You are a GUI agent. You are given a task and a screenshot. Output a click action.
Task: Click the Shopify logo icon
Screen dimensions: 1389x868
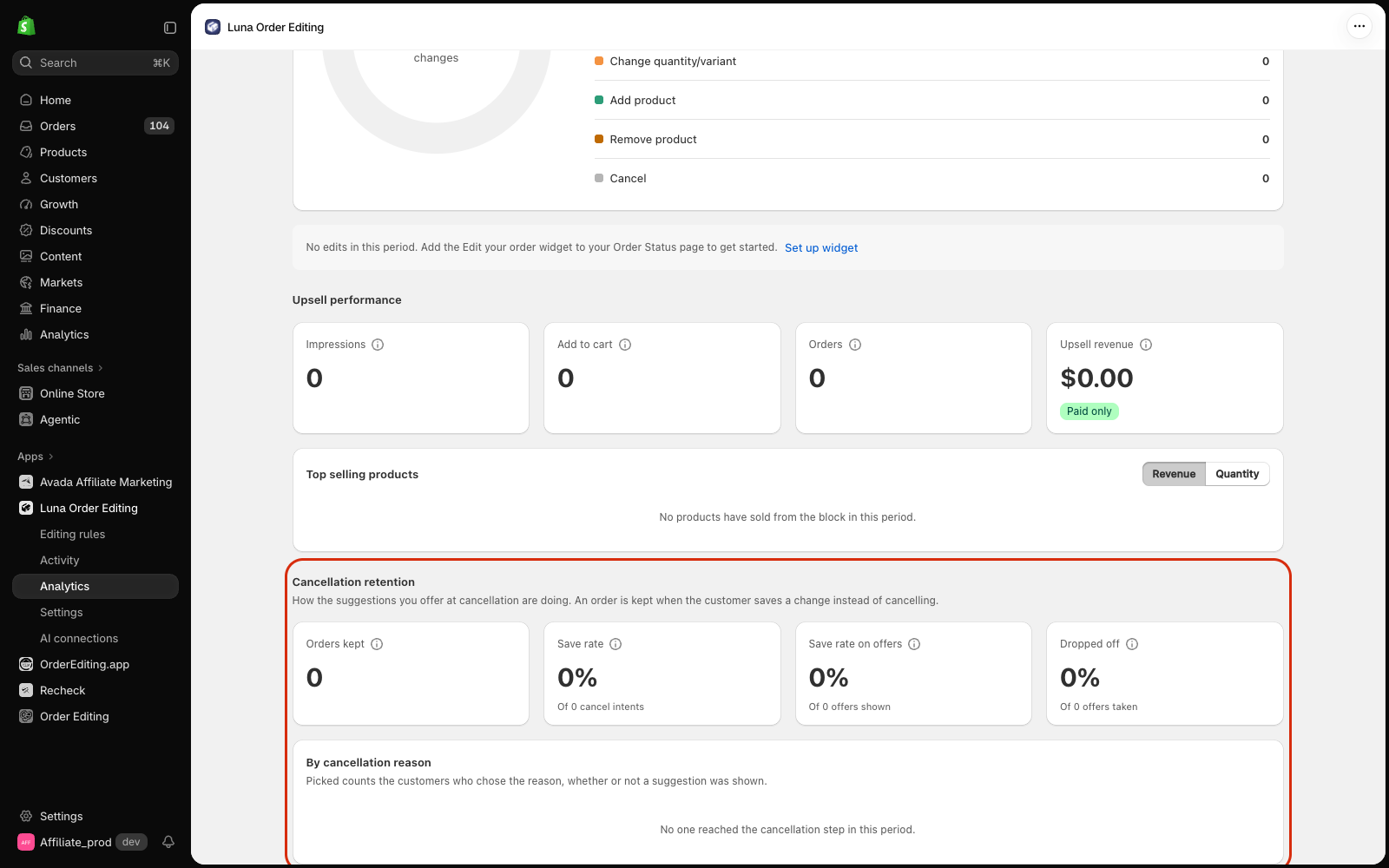click(x=26, y=26)
